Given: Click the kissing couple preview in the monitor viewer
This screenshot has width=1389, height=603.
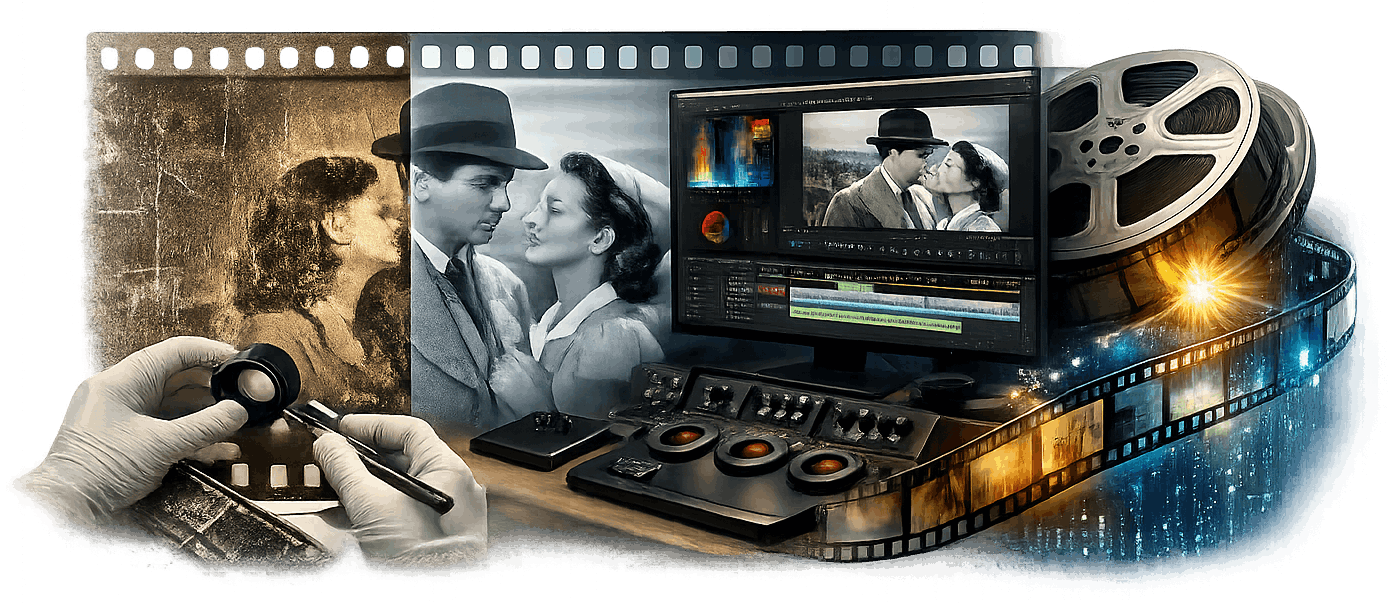Looking at the screenshot, I should [x=905, y=168].
